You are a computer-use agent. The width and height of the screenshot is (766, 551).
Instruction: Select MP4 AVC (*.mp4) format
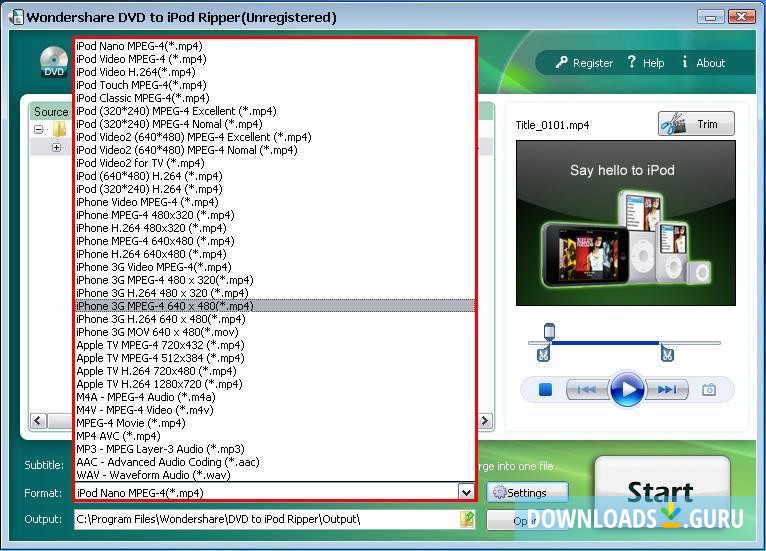point(275,436)
